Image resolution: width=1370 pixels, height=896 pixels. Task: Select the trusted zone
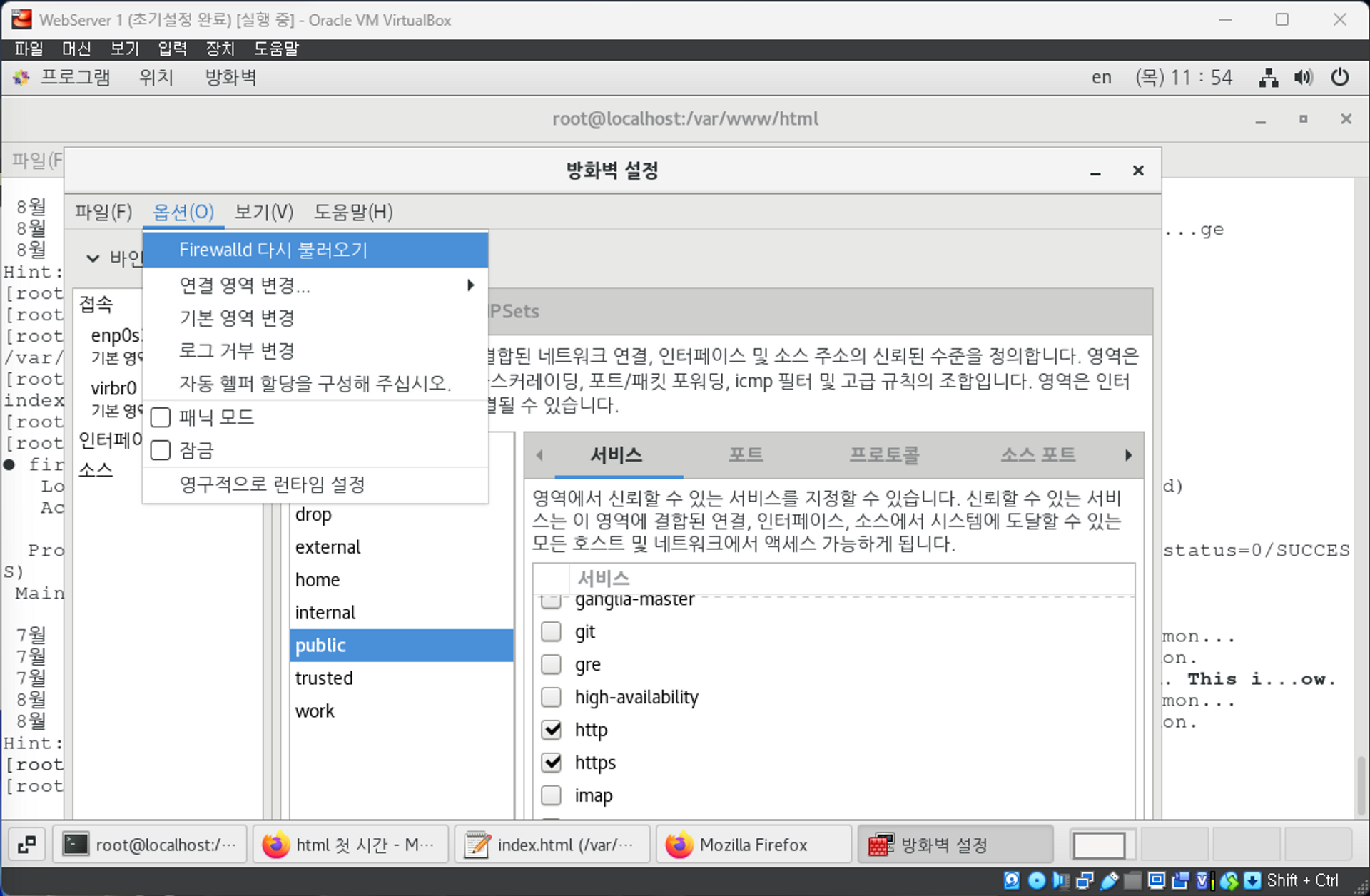coord(324,678)
